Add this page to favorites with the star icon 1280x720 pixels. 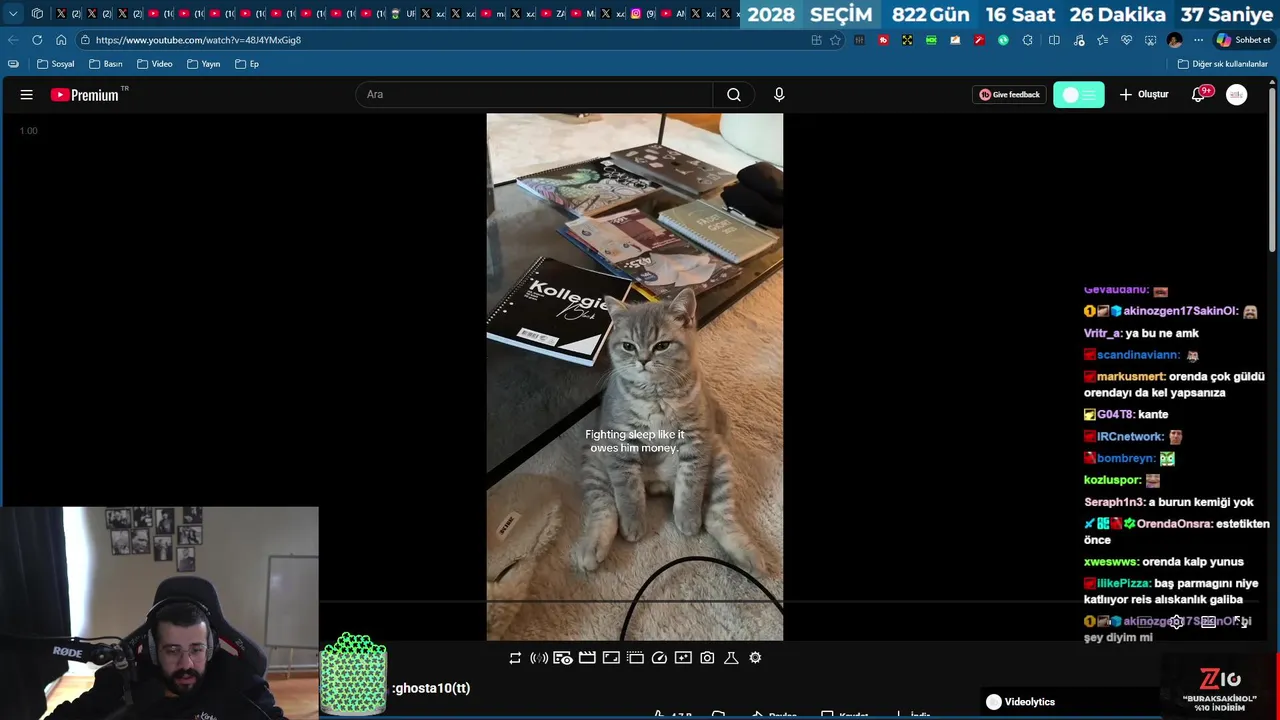(835, 40)
